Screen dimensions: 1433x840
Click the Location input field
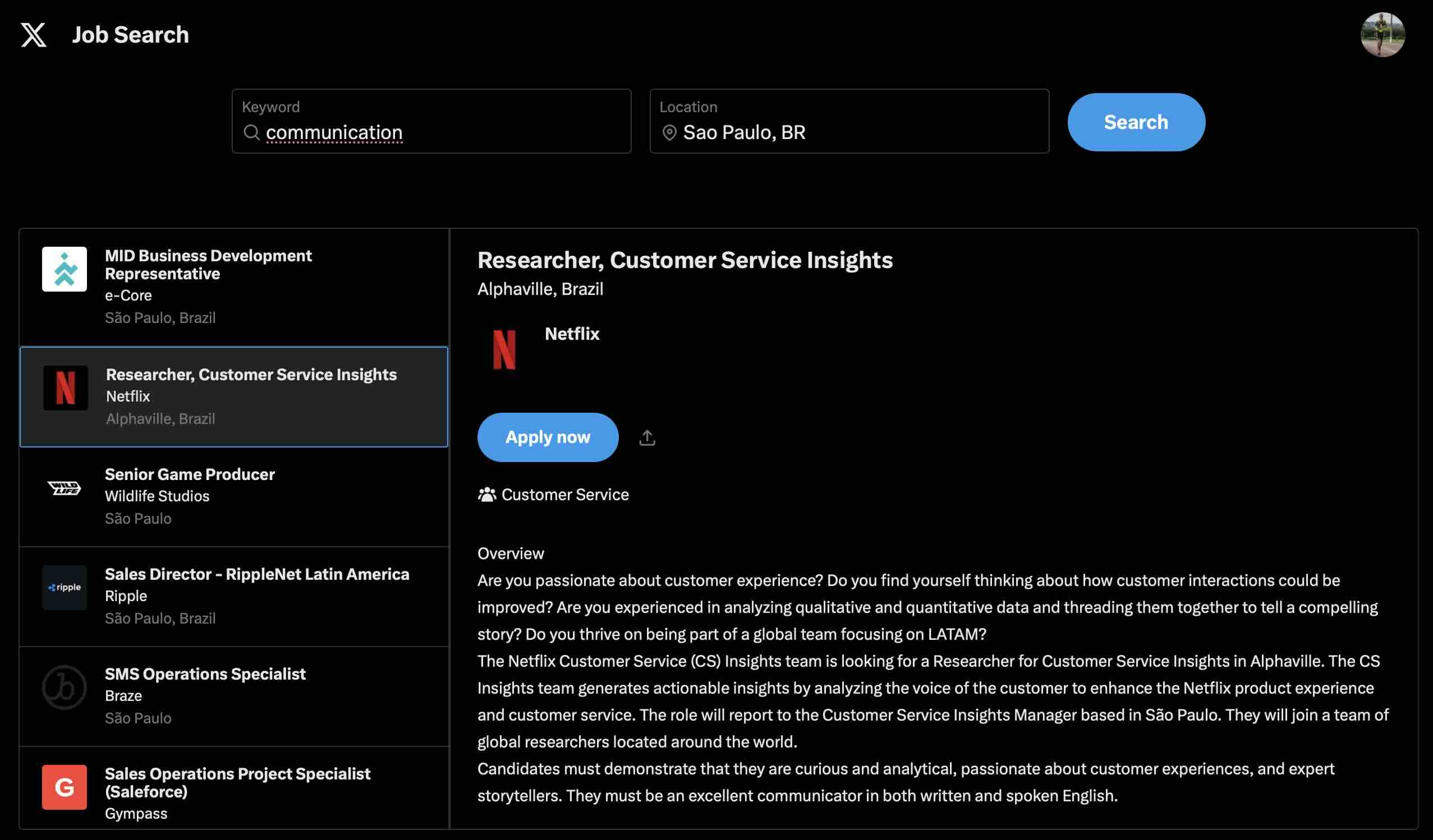[x=849, y=121]
